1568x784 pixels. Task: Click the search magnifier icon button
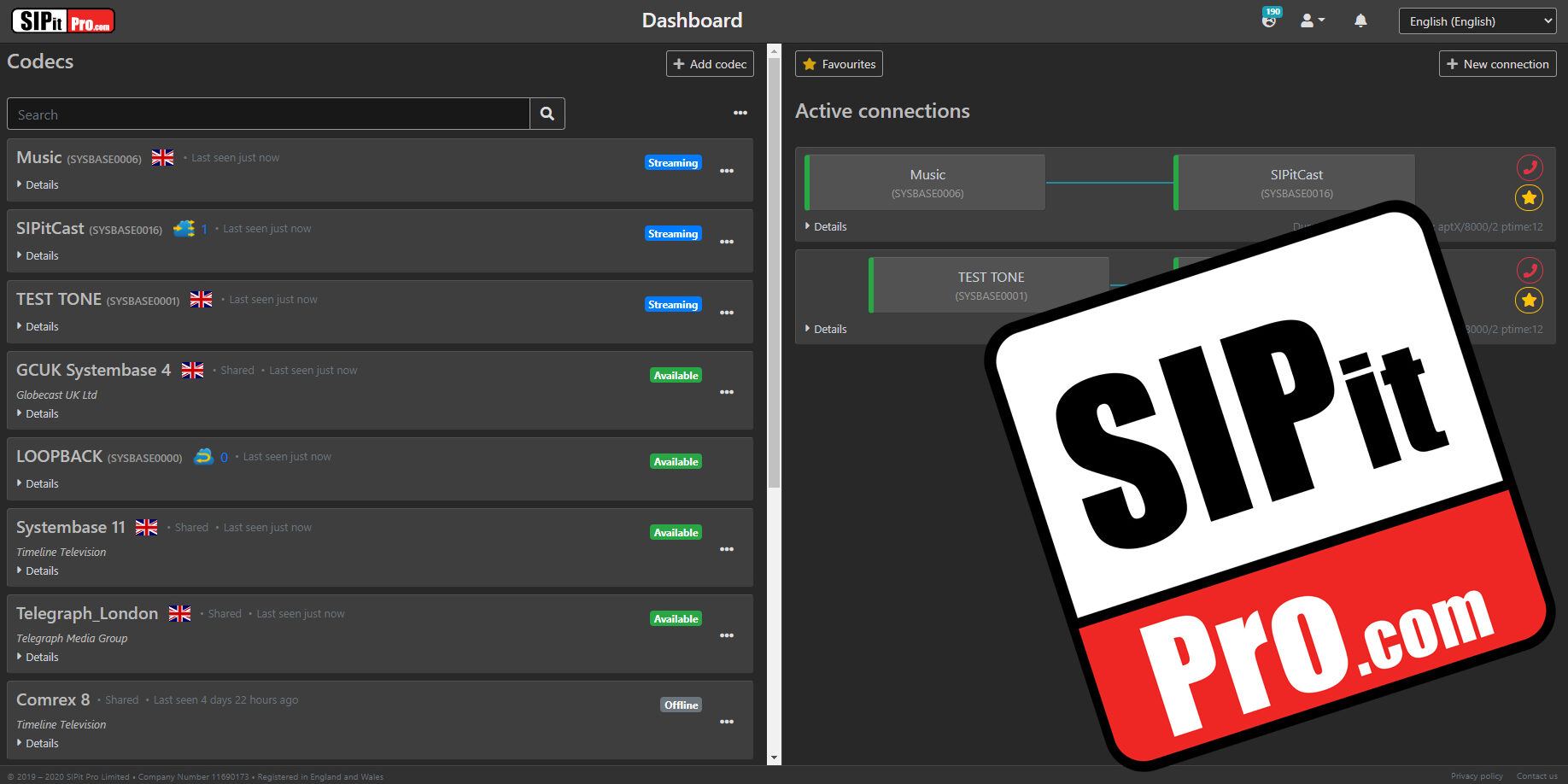(547, 114)
